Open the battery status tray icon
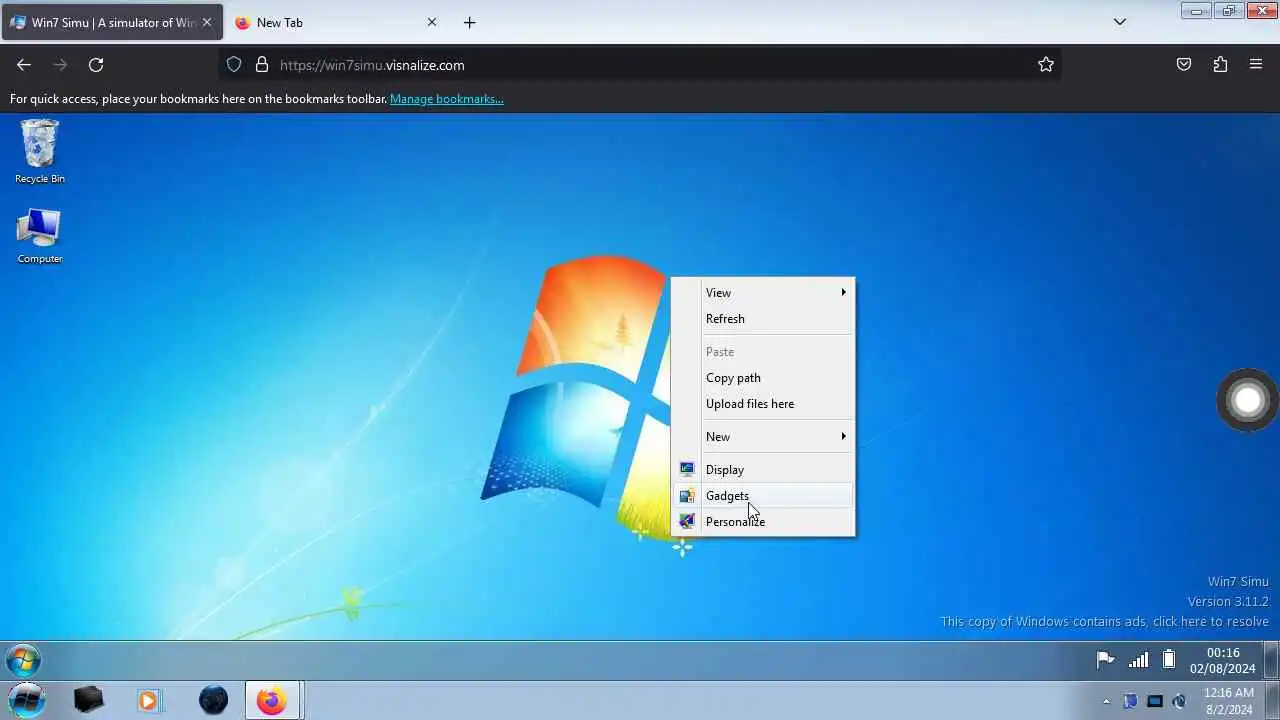The height and width of the screenshot is (720, 1280). (1168, 660)
